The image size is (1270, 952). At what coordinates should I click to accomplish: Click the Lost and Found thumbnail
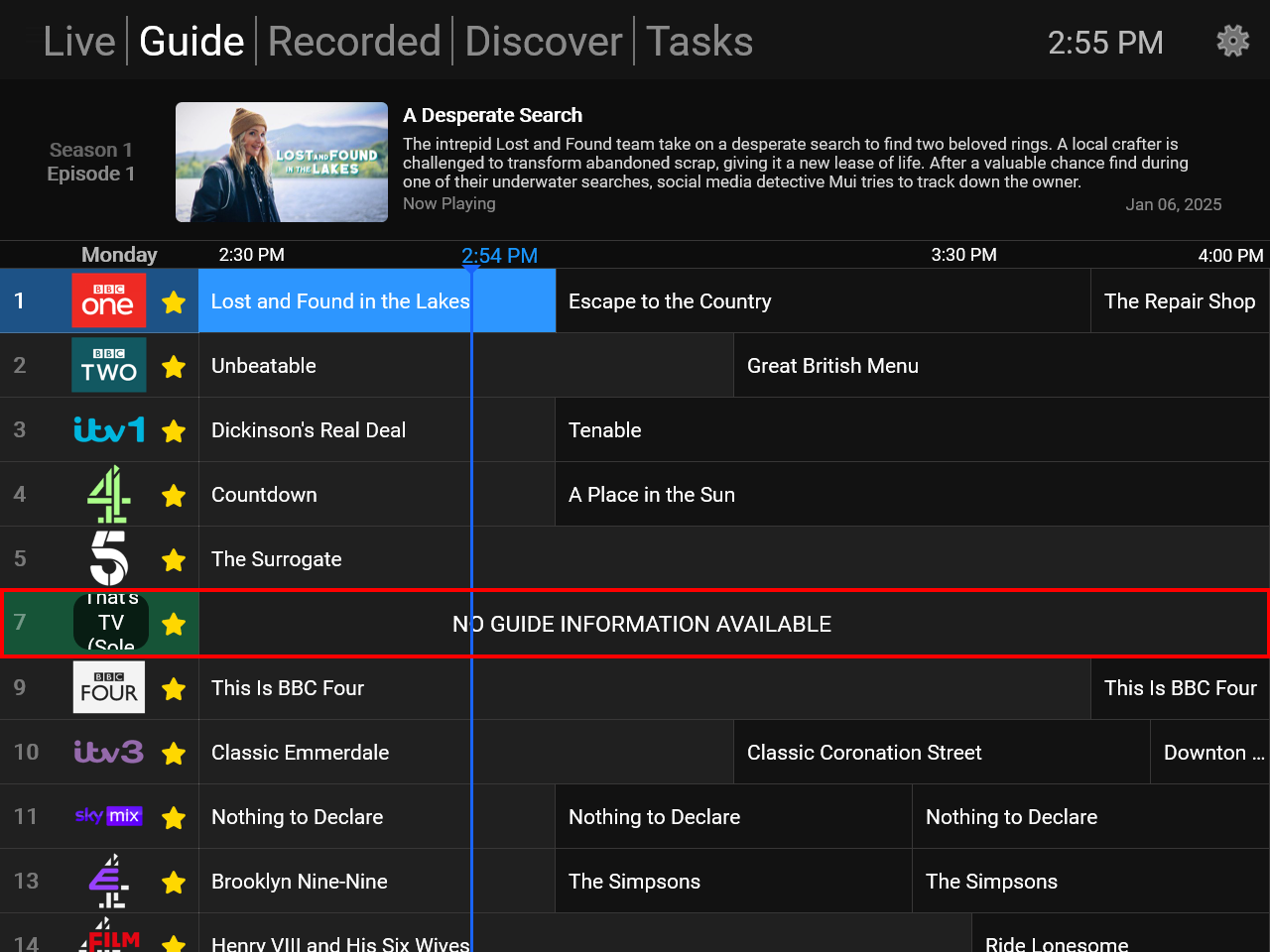(x=282, y=162)
